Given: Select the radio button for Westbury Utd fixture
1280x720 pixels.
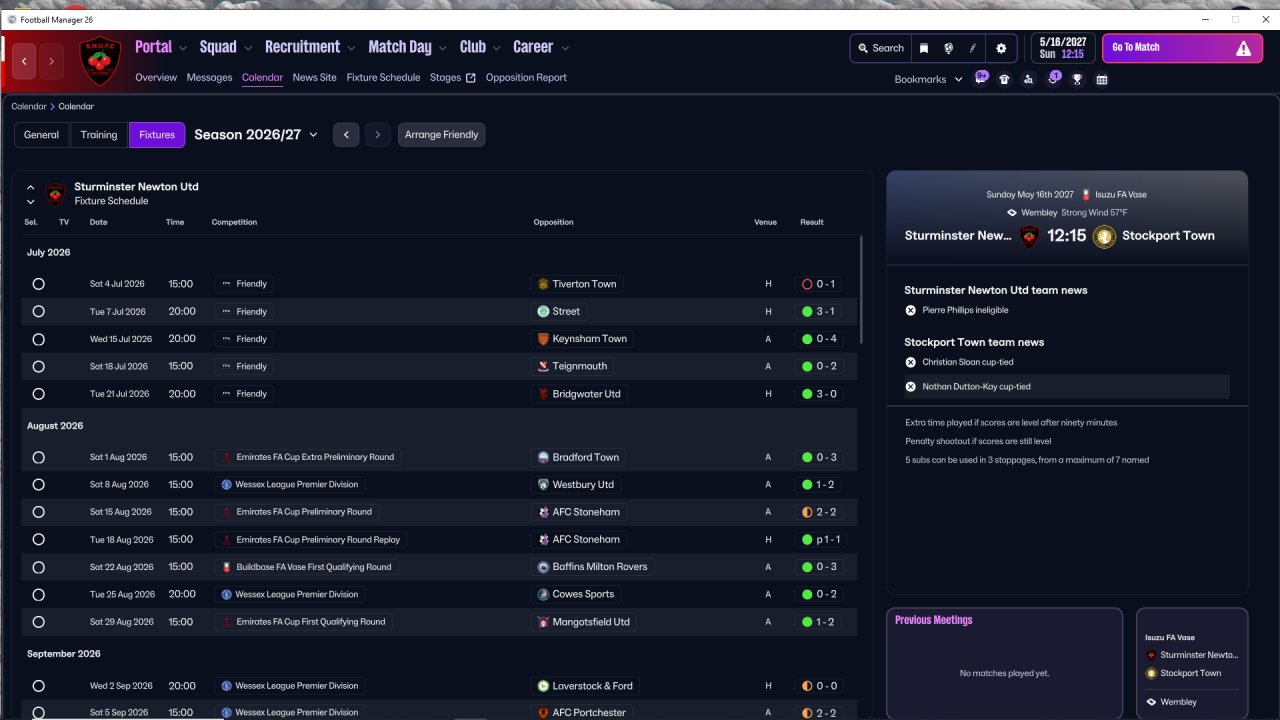Looking at the screenshot, I should (38, 485).
